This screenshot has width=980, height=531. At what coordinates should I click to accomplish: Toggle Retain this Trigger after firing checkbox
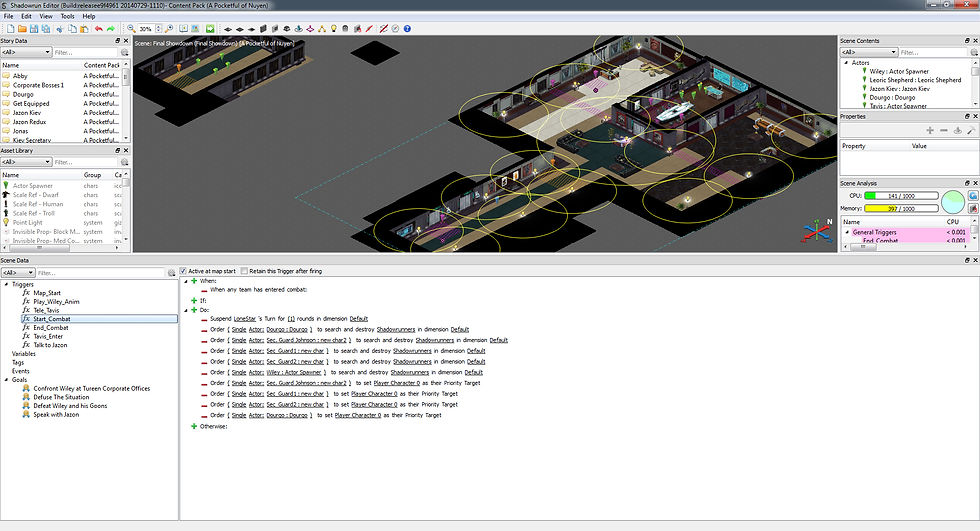244,271
